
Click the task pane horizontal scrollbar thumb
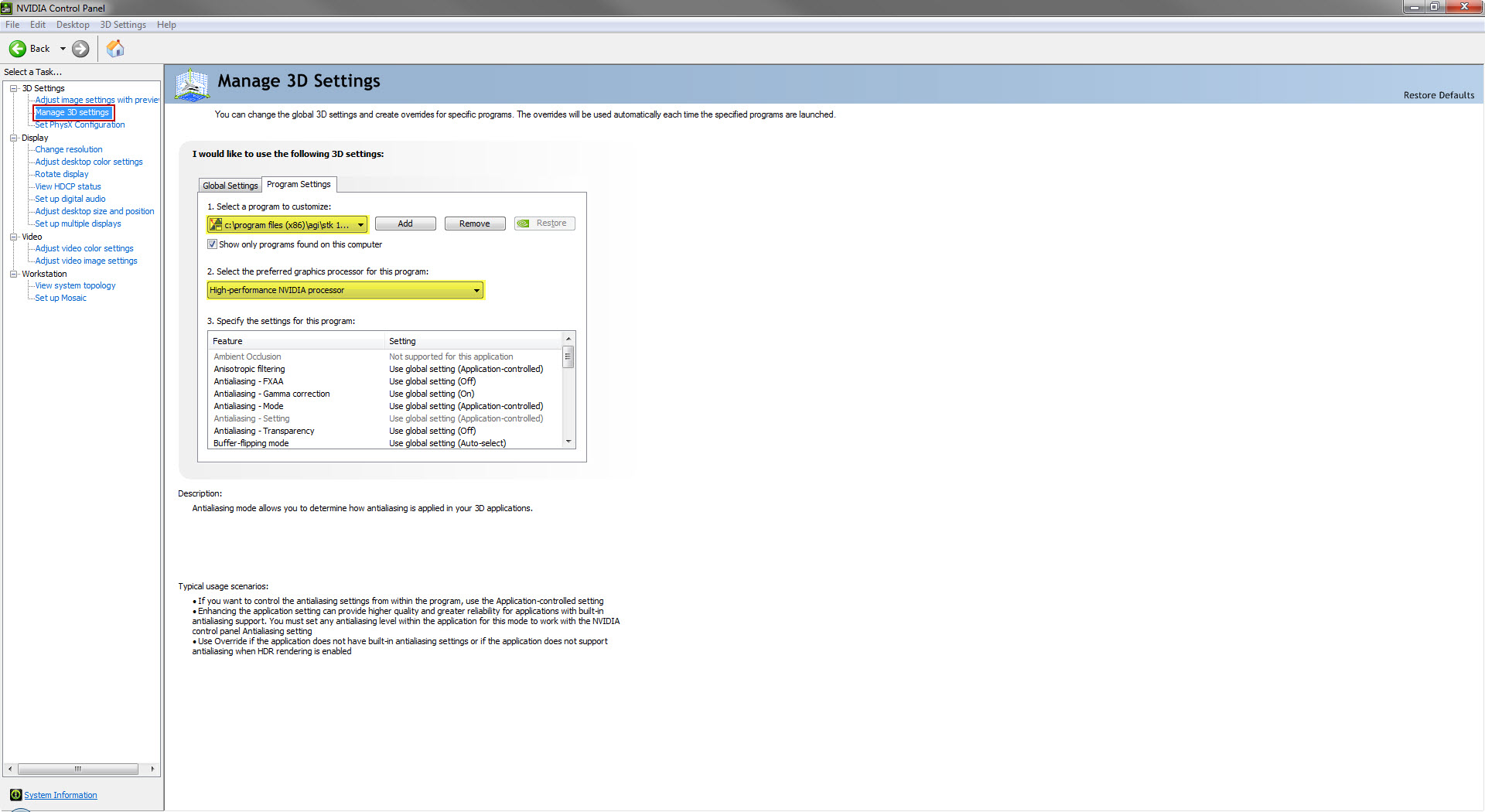point(77,769)
